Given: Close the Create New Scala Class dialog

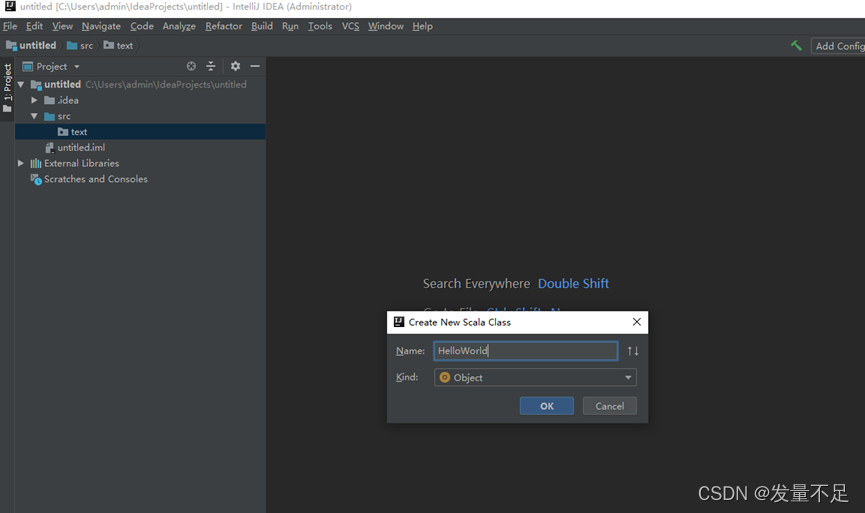Looking at the screenshot, I should tap(637, 322).
